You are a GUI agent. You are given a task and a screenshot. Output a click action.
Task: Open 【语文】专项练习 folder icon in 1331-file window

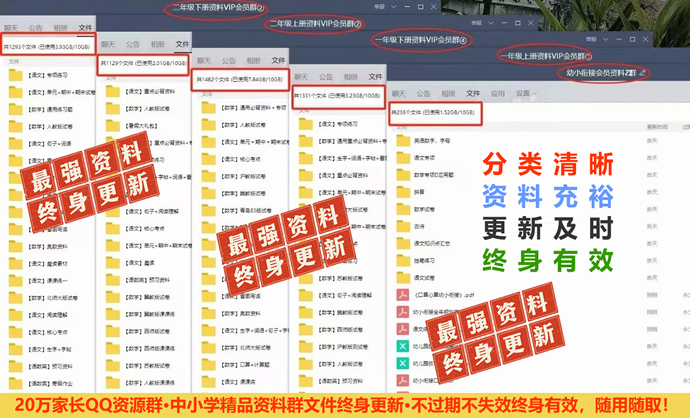305,124
